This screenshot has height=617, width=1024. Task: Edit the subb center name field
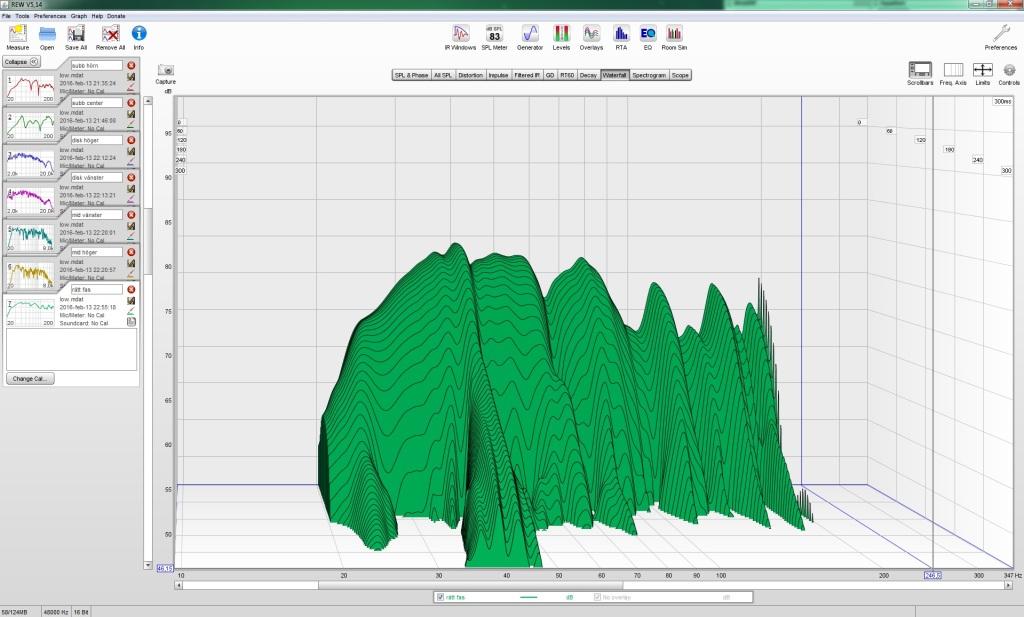[x=97, y=103]
